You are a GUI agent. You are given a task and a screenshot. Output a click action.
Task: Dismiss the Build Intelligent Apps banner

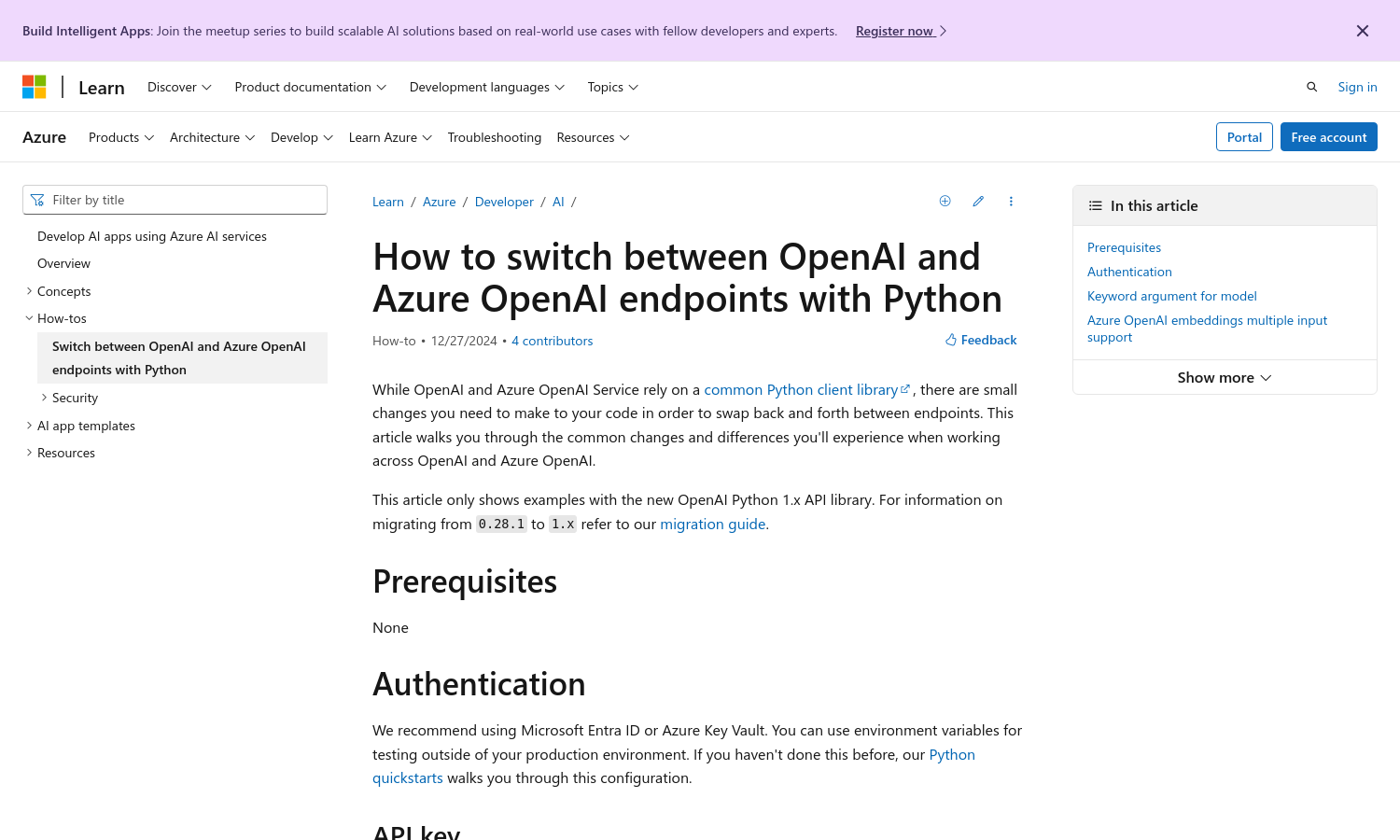coord(1362,31)
